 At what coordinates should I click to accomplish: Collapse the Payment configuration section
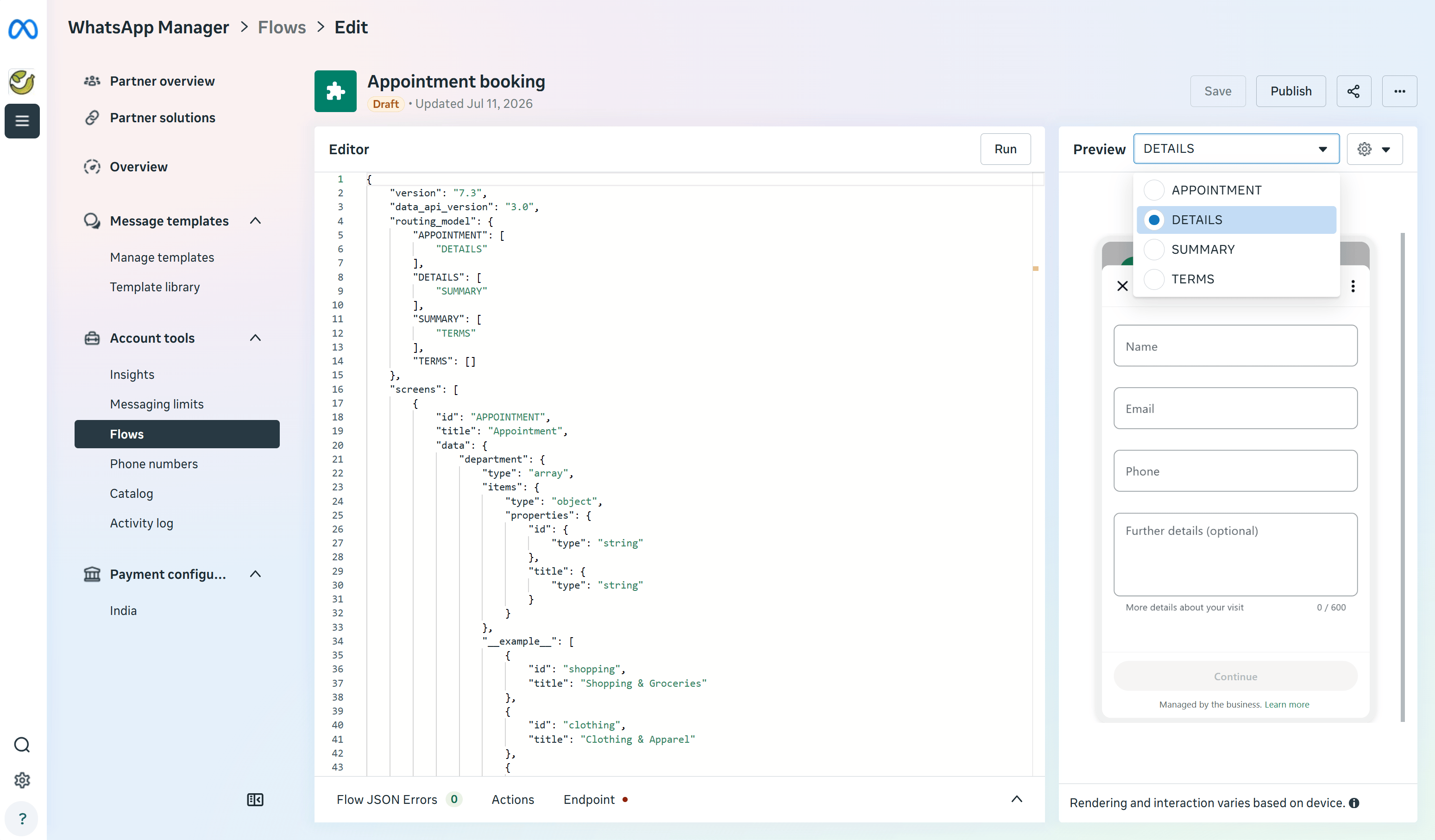[x=255, y=574]
